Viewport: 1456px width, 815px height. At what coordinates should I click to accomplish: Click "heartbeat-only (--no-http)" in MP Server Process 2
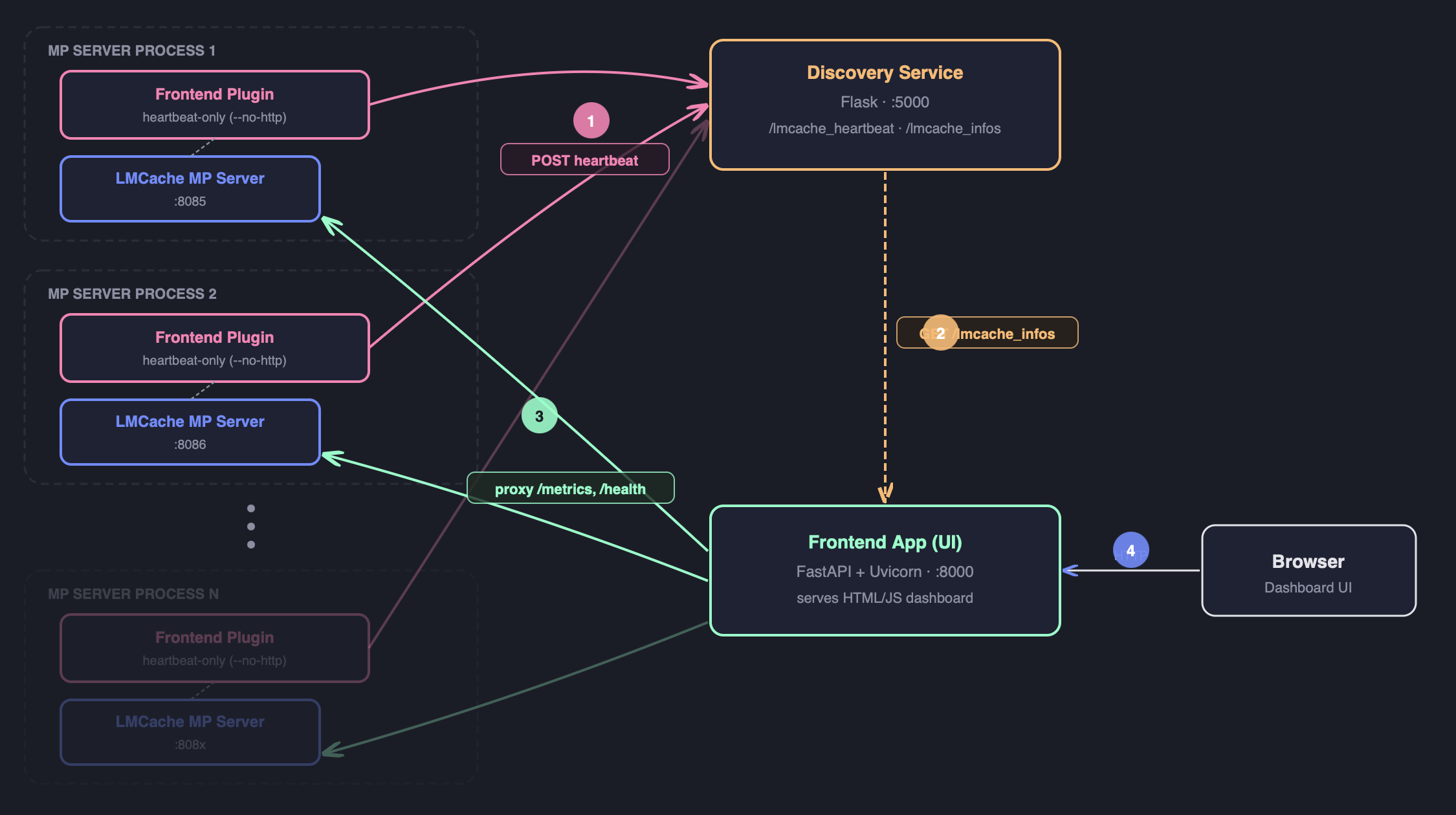tap(215, 360)
